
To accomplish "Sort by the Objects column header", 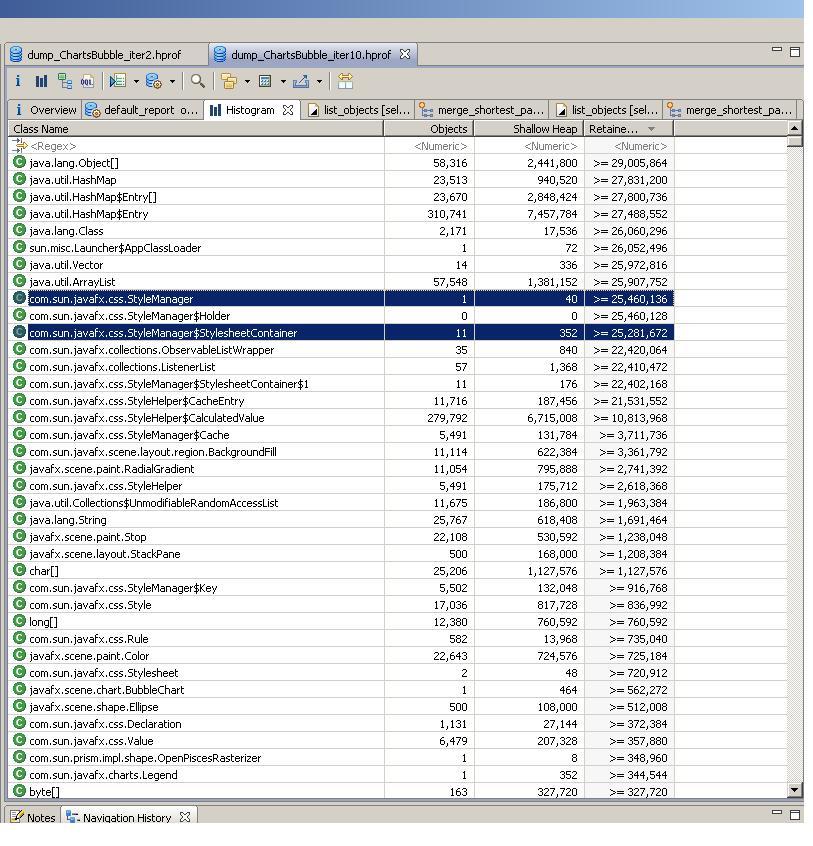I will click(x=428, y=129).
